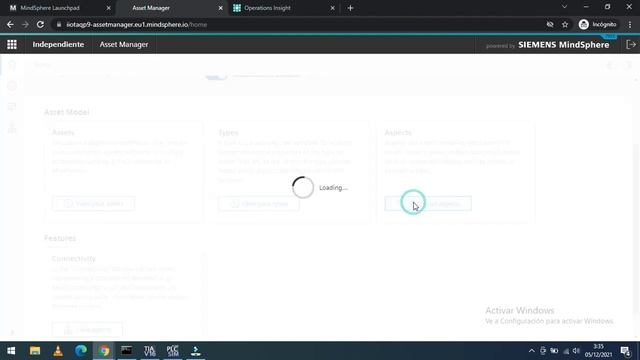
Task: Click the Independiente tenant label
Action: click(x=58, y=44)
